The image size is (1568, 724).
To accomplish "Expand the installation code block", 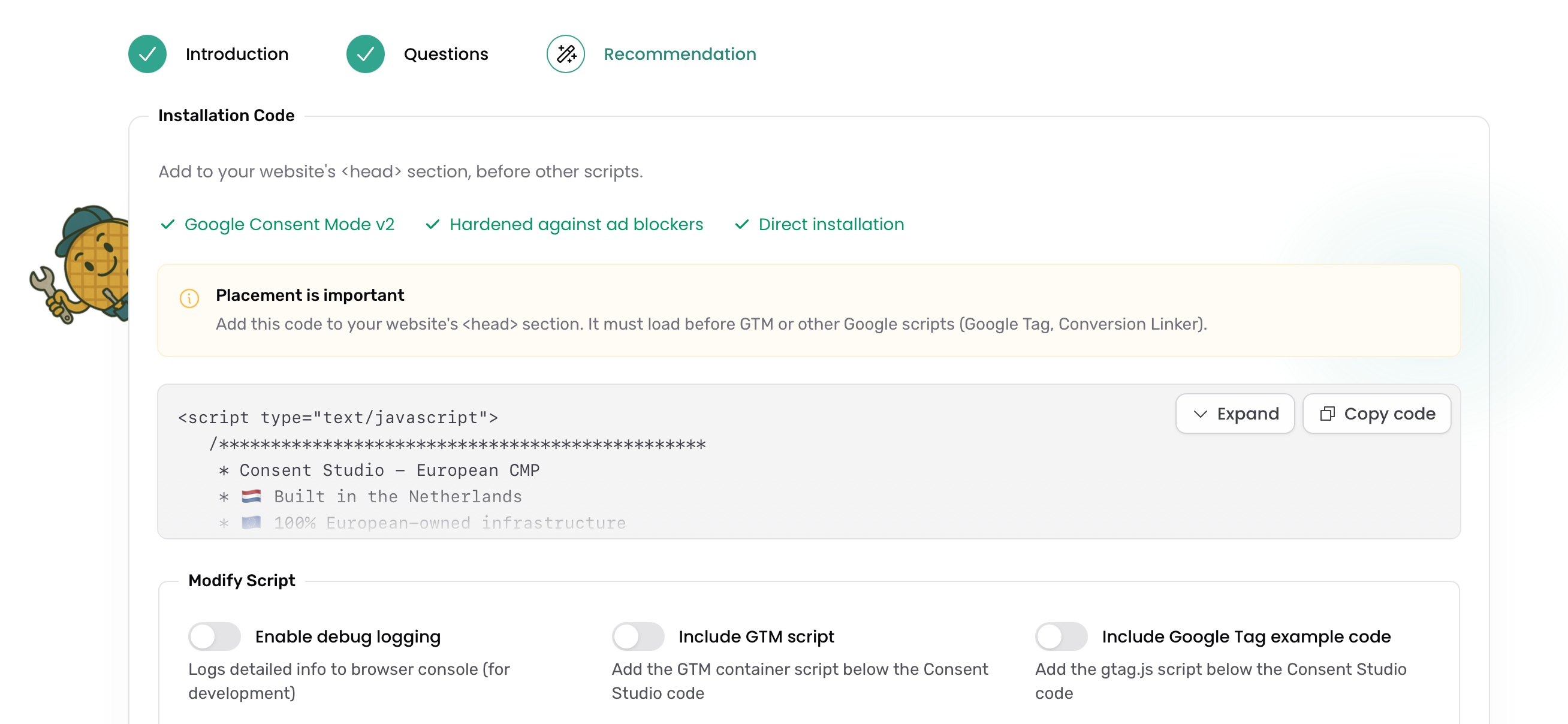I will tap(1234, 414).
